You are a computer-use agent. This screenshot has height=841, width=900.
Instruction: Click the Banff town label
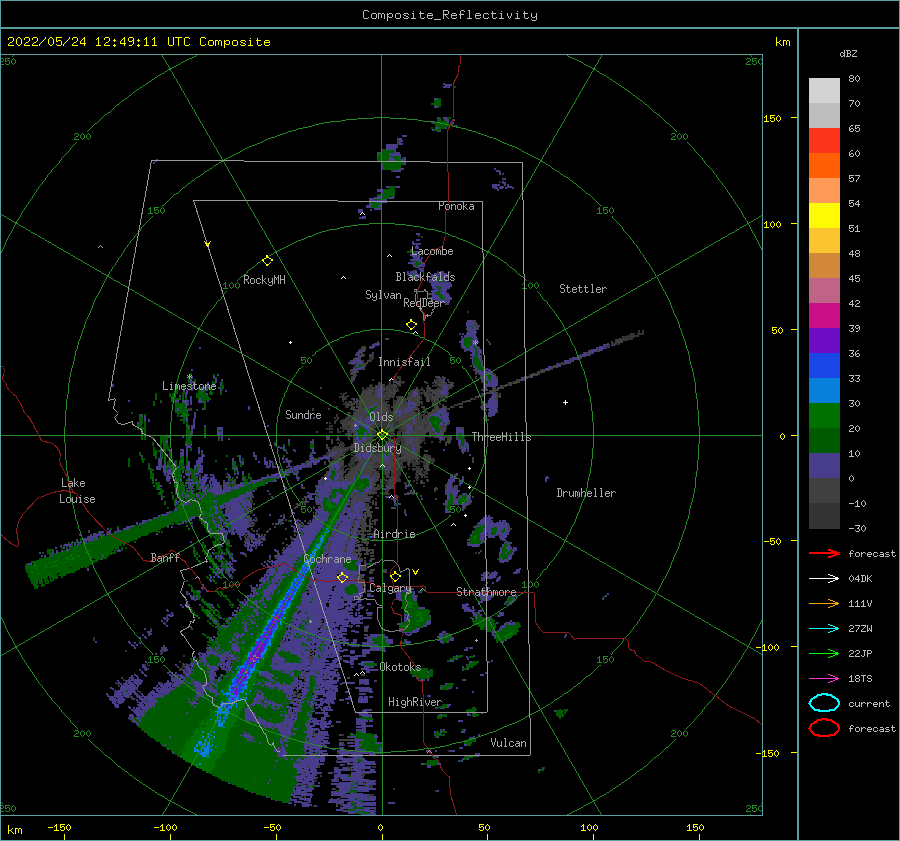tap(165, 557)
